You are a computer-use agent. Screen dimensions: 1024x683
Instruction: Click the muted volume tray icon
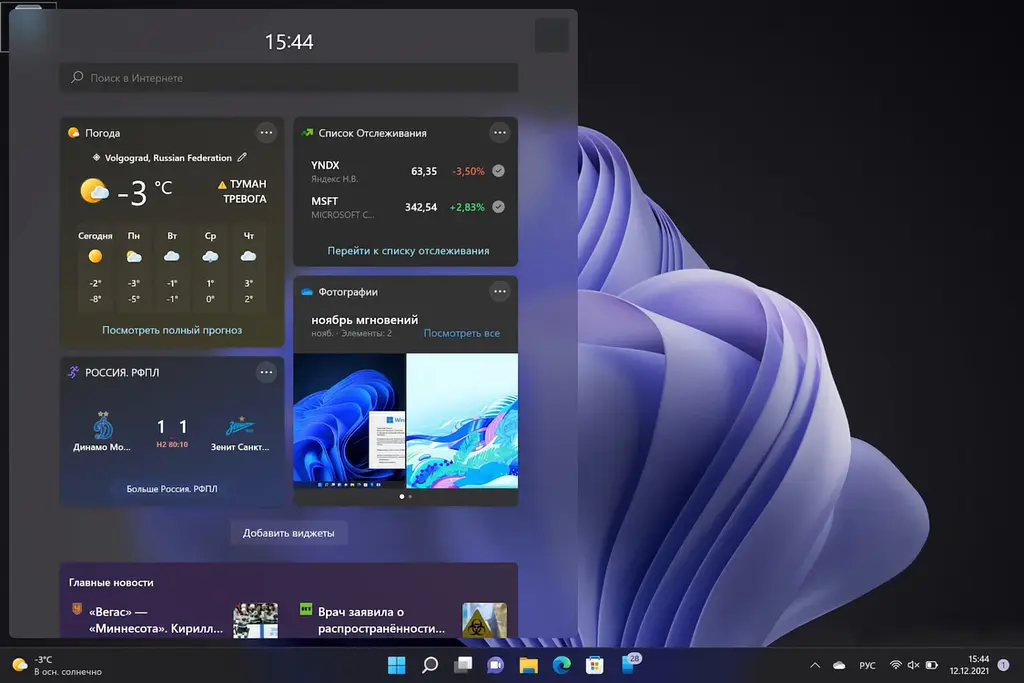coord(913,665)
